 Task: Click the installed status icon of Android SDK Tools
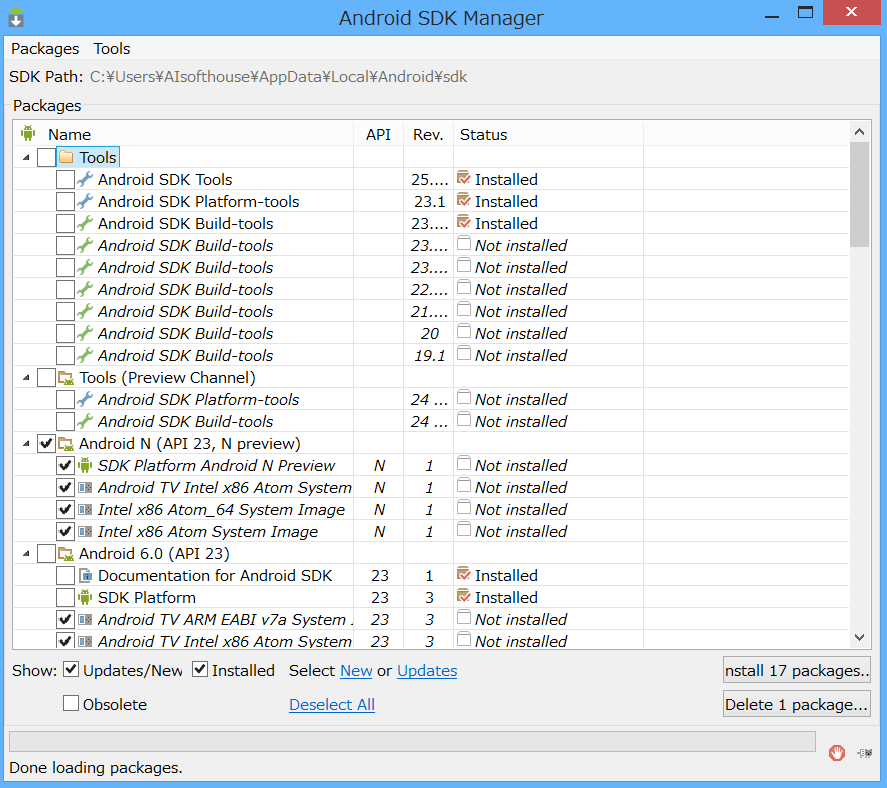(x=464, y=178)
